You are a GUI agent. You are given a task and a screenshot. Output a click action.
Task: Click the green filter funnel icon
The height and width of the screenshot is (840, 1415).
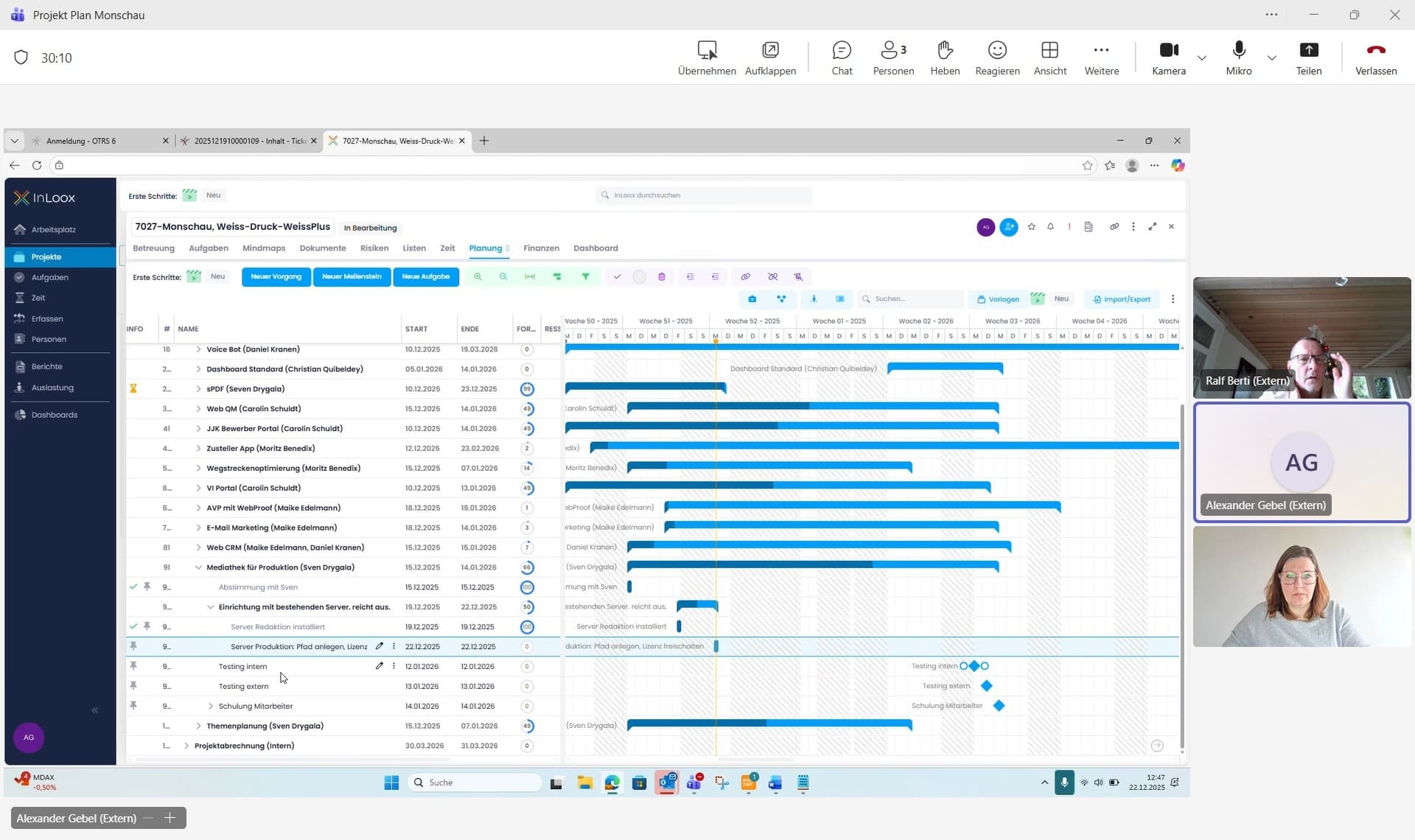pyautogui.click(x=585, y=277)
